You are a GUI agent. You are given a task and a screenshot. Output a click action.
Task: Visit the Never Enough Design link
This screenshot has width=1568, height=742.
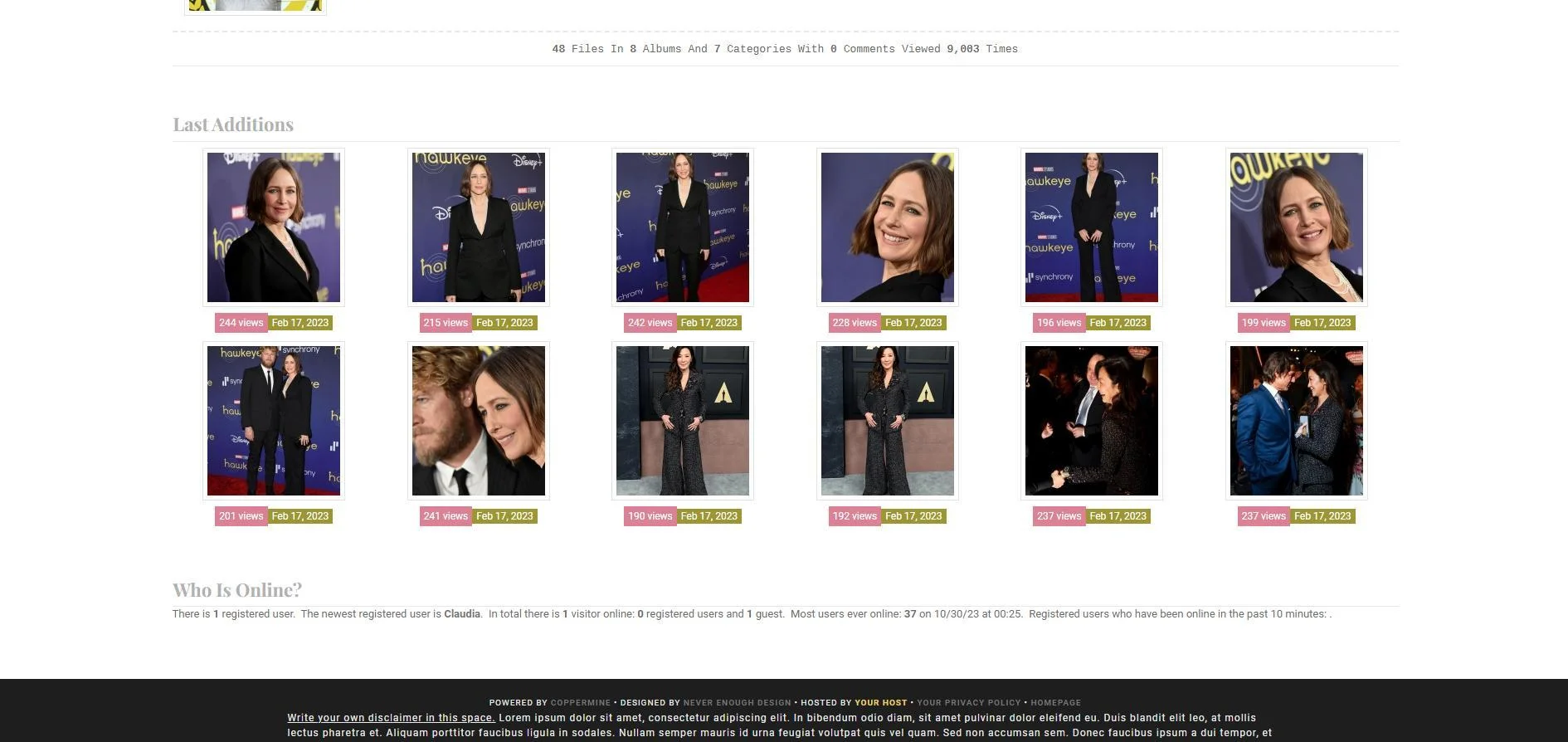(x=737, y=703)
